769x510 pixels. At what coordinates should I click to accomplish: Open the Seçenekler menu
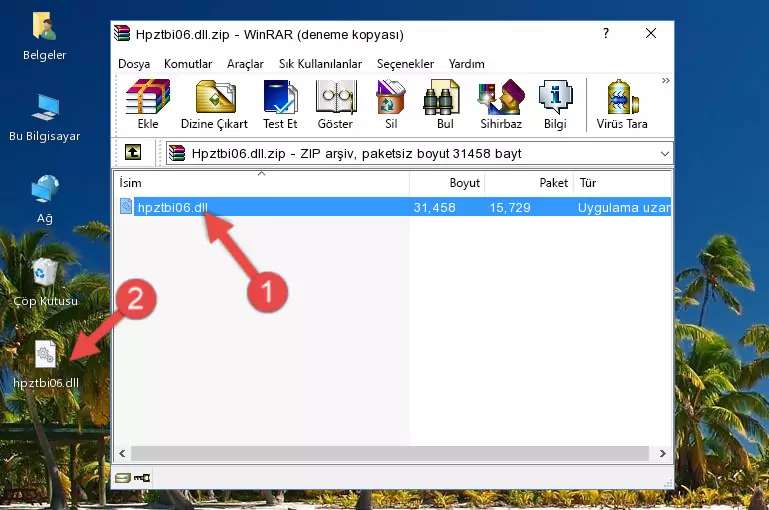coord(405,64)
